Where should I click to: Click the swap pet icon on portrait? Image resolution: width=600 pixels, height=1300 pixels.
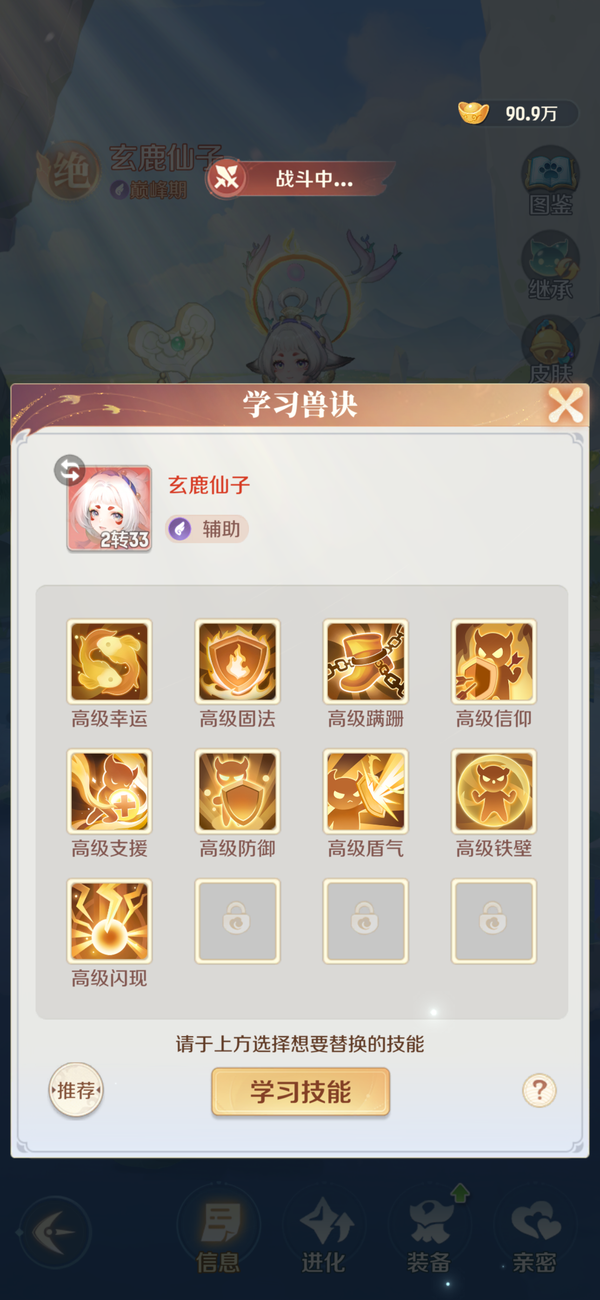(69, 470)
